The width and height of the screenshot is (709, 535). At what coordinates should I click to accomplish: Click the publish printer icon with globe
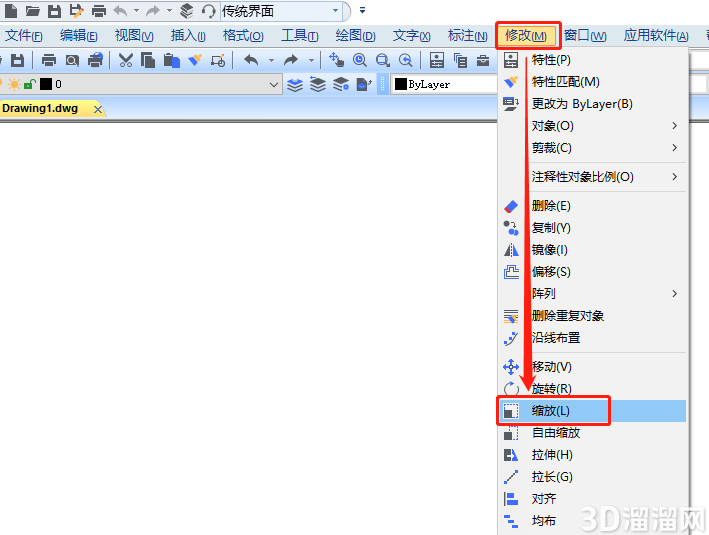point(95,60)
